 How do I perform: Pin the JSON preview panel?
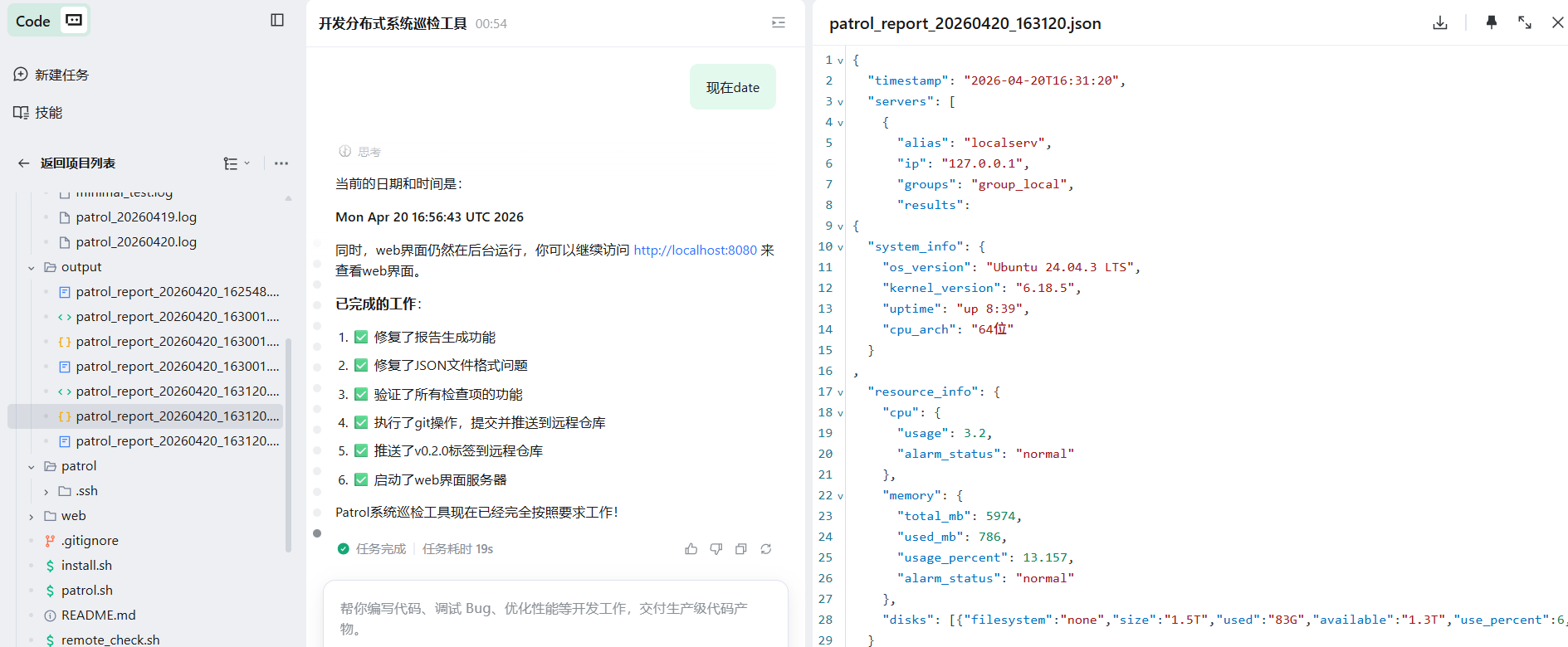(1491, 23)
